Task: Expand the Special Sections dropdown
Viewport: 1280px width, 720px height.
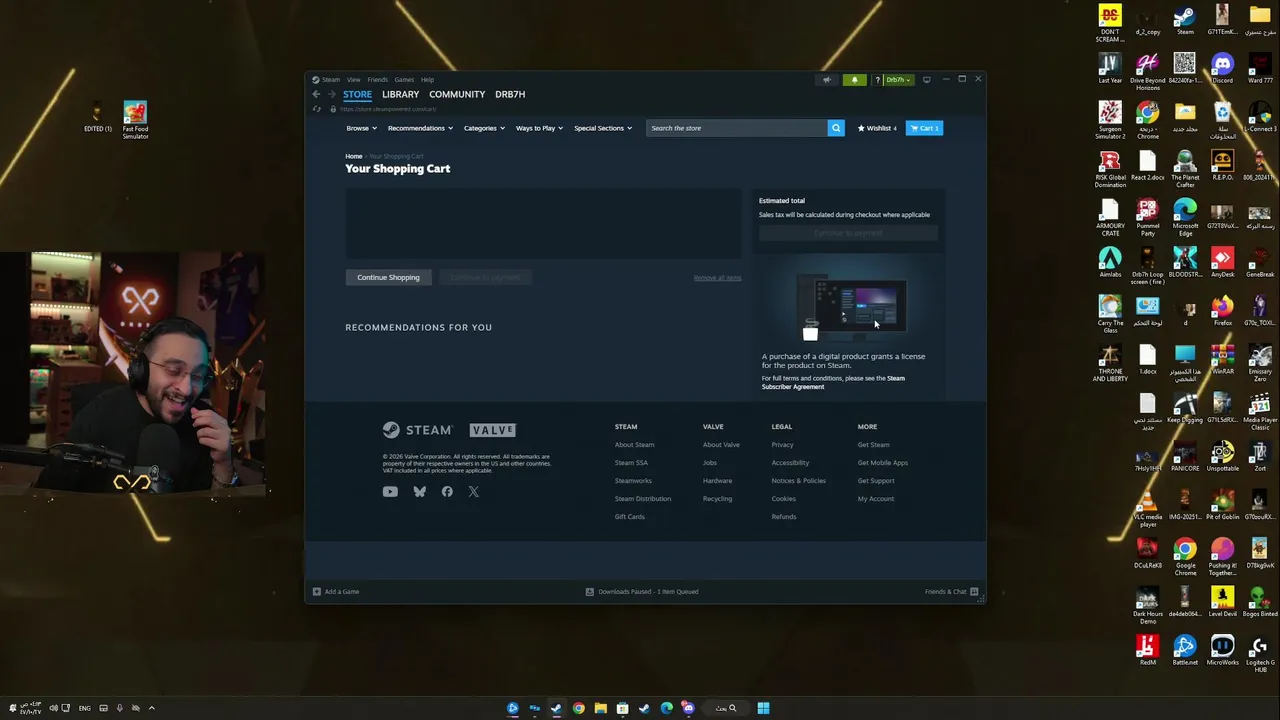Action: click(x=603, y=128)
